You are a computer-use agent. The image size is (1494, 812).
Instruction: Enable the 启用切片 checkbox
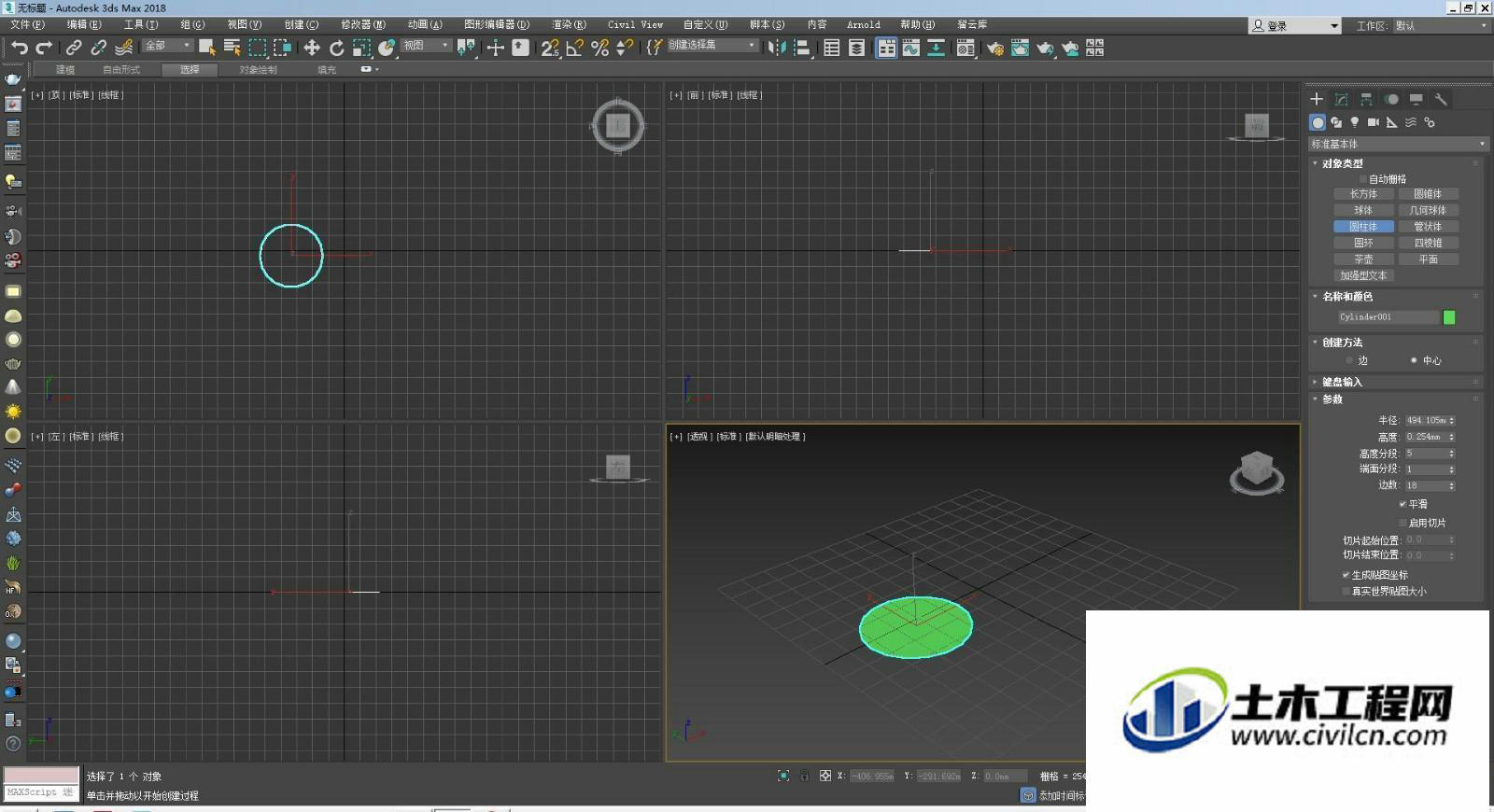tap(1402, 523)
